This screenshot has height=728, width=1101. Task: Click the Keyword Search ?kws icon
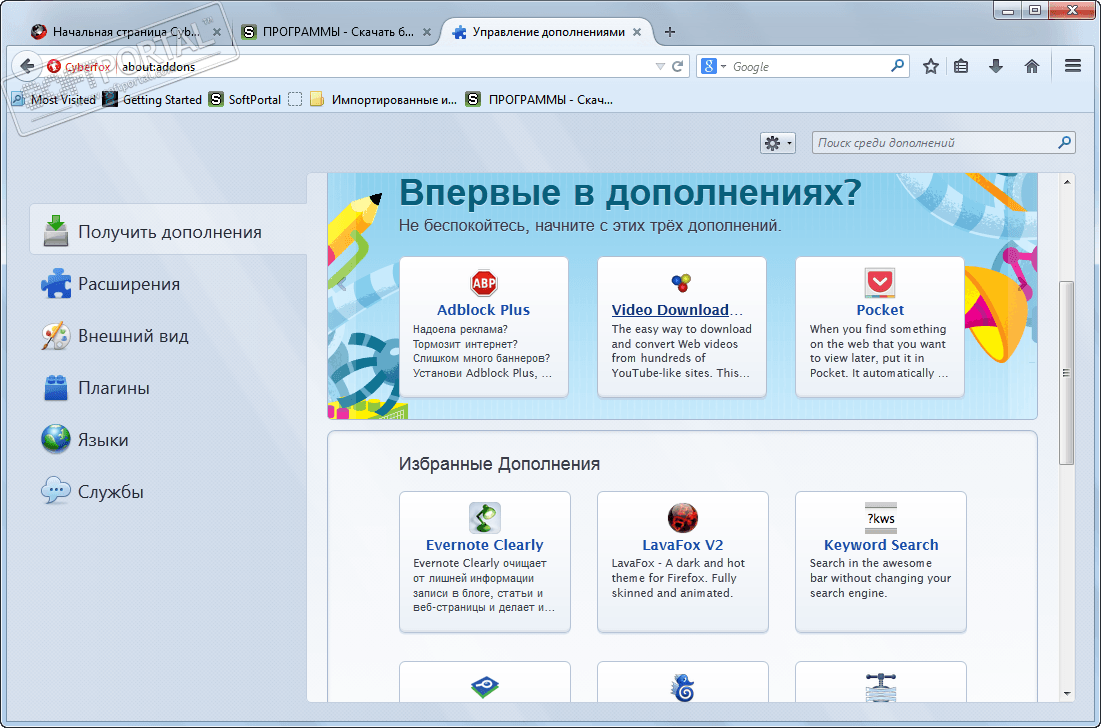[x=881, y=518]
